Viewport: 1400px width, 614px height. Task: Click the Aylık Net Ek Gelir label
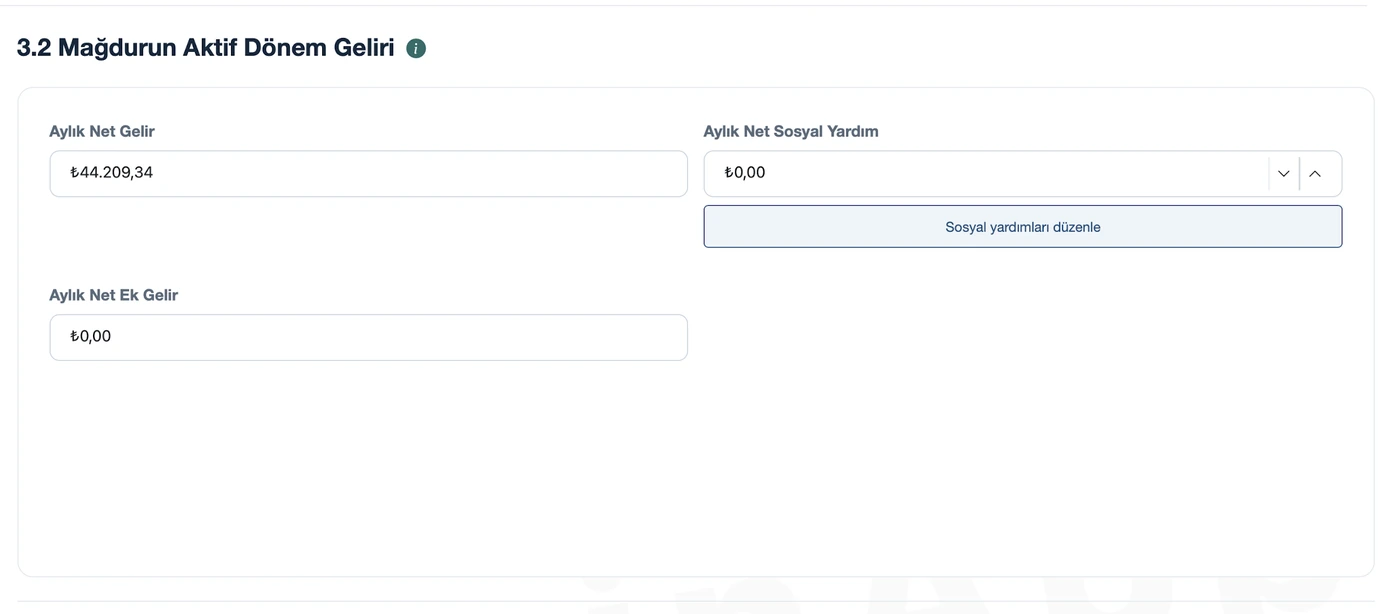pos(114,295)
